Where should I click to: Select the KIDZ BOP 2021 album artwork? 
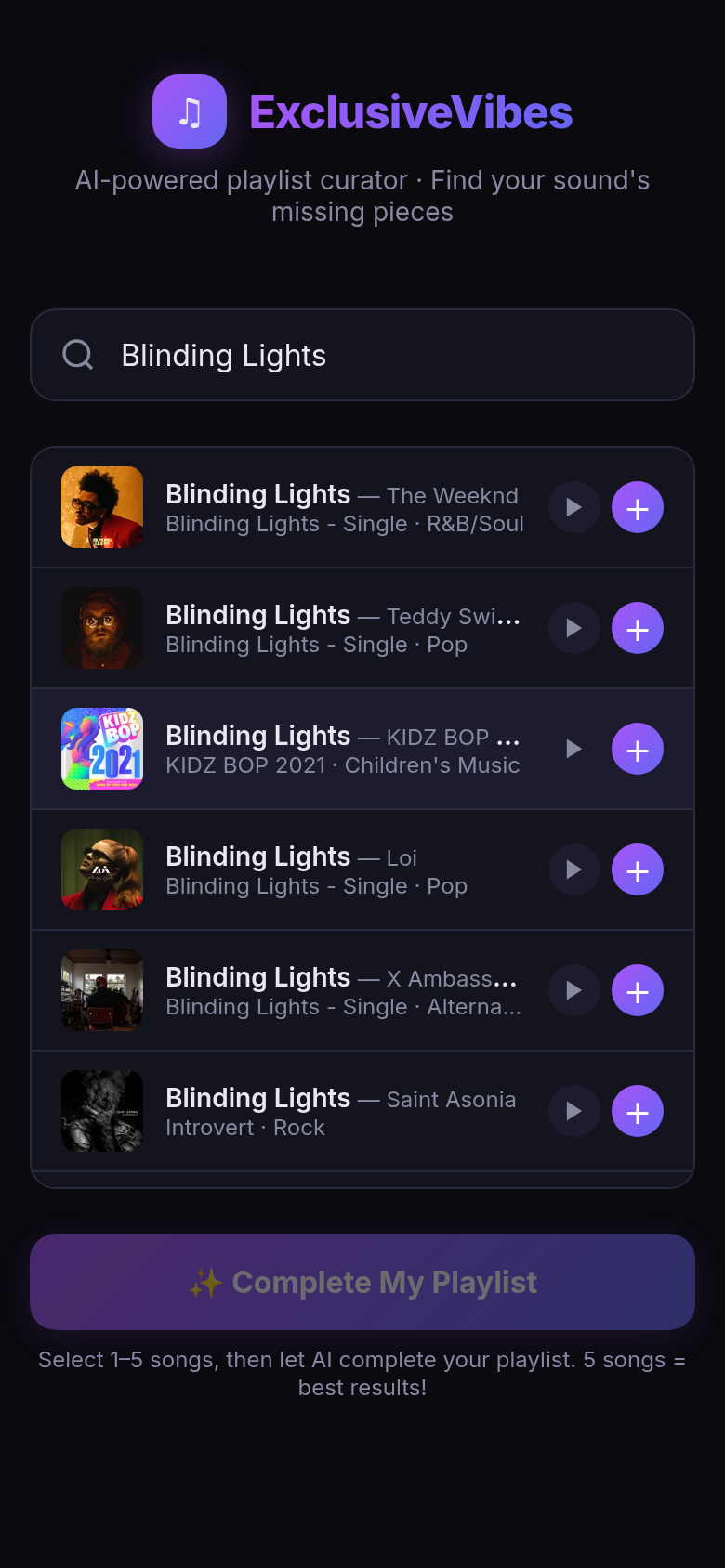coord(102,749)
